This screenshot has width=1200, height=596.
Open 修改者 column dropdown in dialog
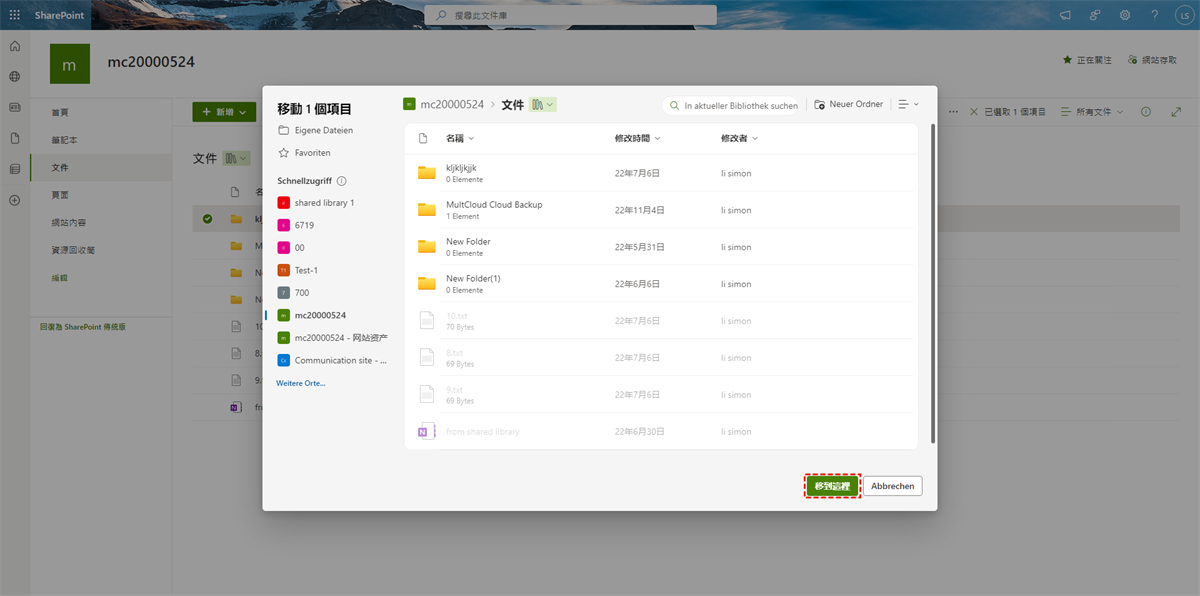point(739,138)
